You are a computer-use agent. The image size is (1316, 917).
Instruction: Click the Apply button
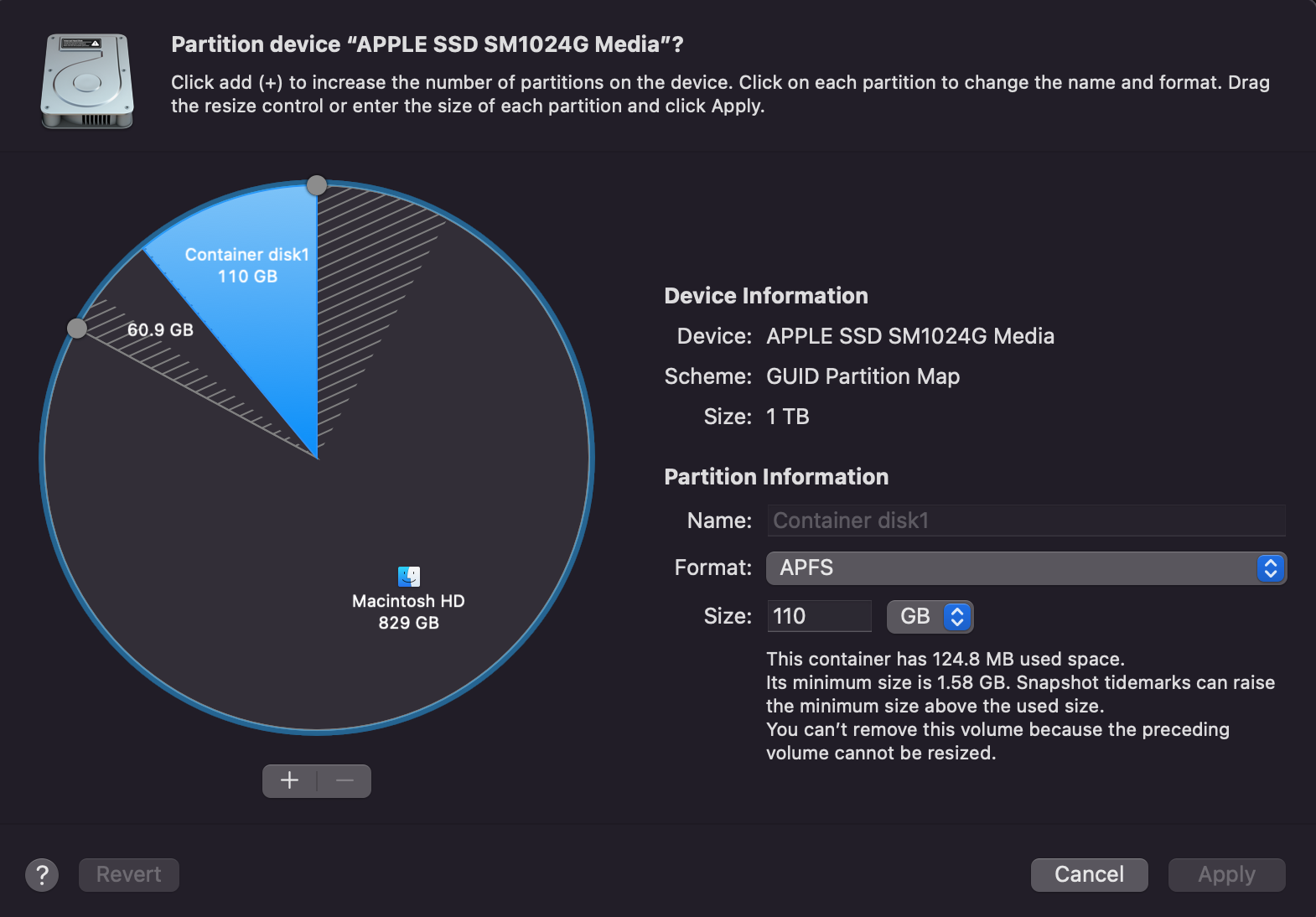click(1226, 875)
